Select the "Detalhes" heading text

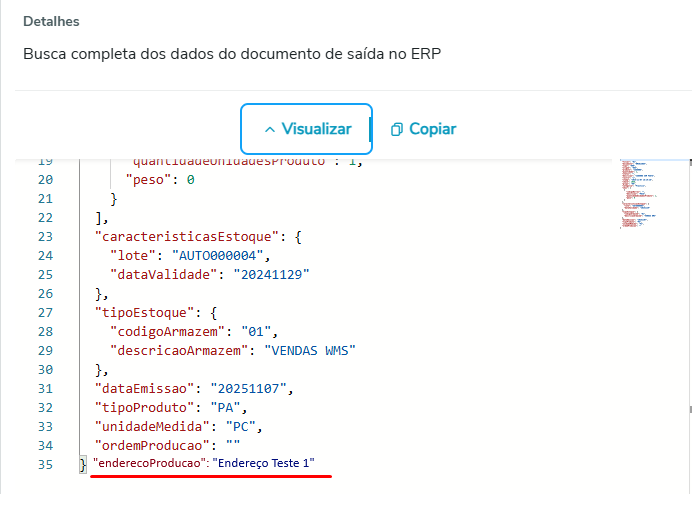click(51, 21)
